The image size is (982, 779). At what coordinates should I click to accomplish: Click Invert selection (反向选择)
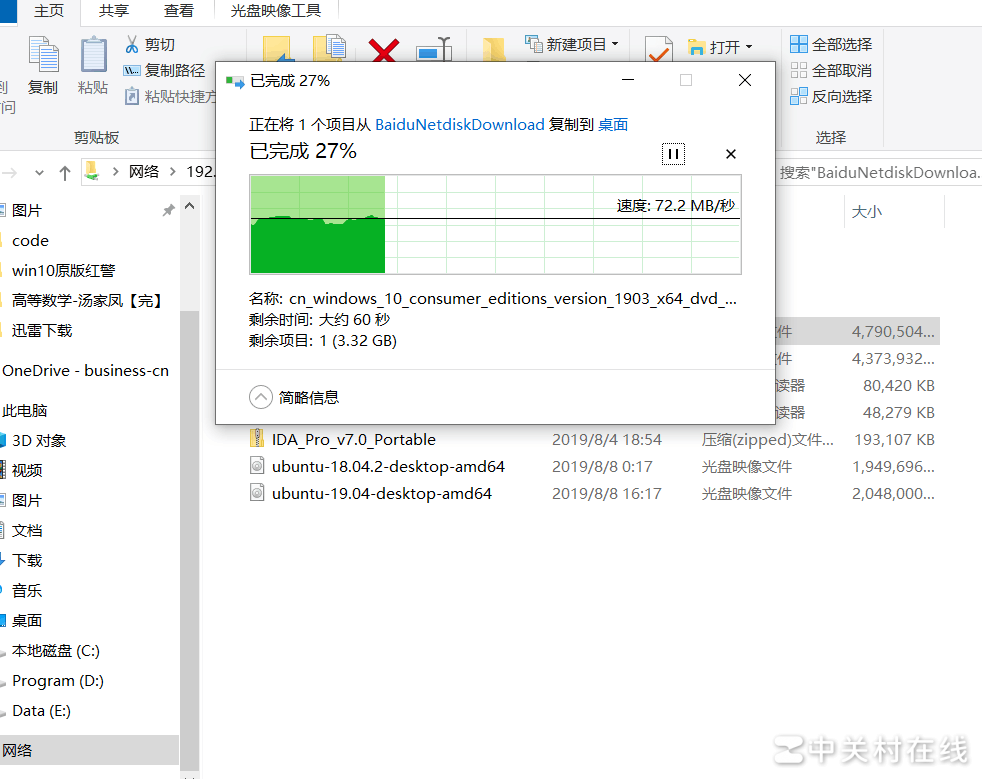pyautogui.click(x=831, y=97)
